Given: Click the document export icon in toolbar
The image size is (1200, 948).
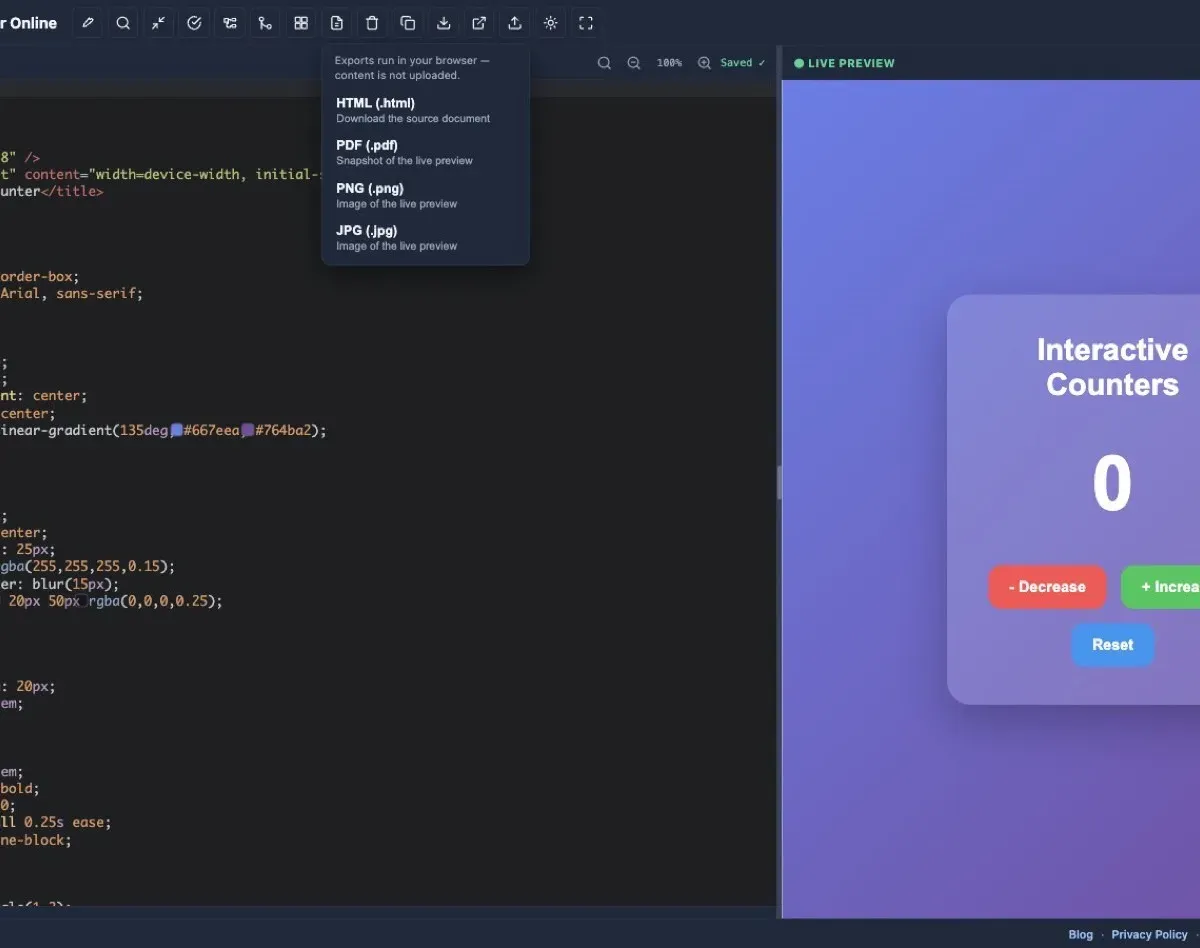Looking at the screenshot, I should (337, 23).
